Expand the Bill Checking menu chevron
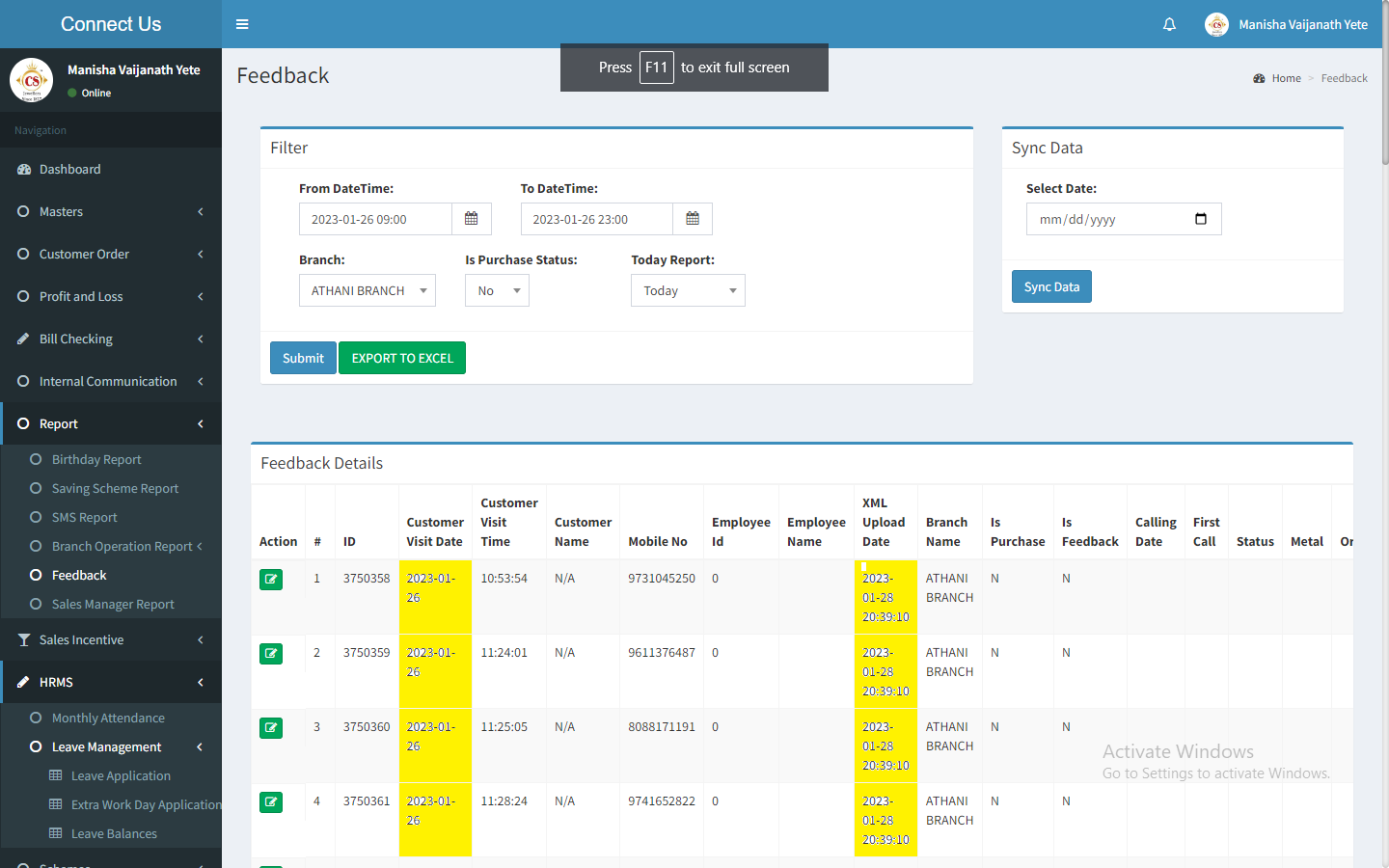1389x868 pixels. pyautogui.click(x=201, y=339)
